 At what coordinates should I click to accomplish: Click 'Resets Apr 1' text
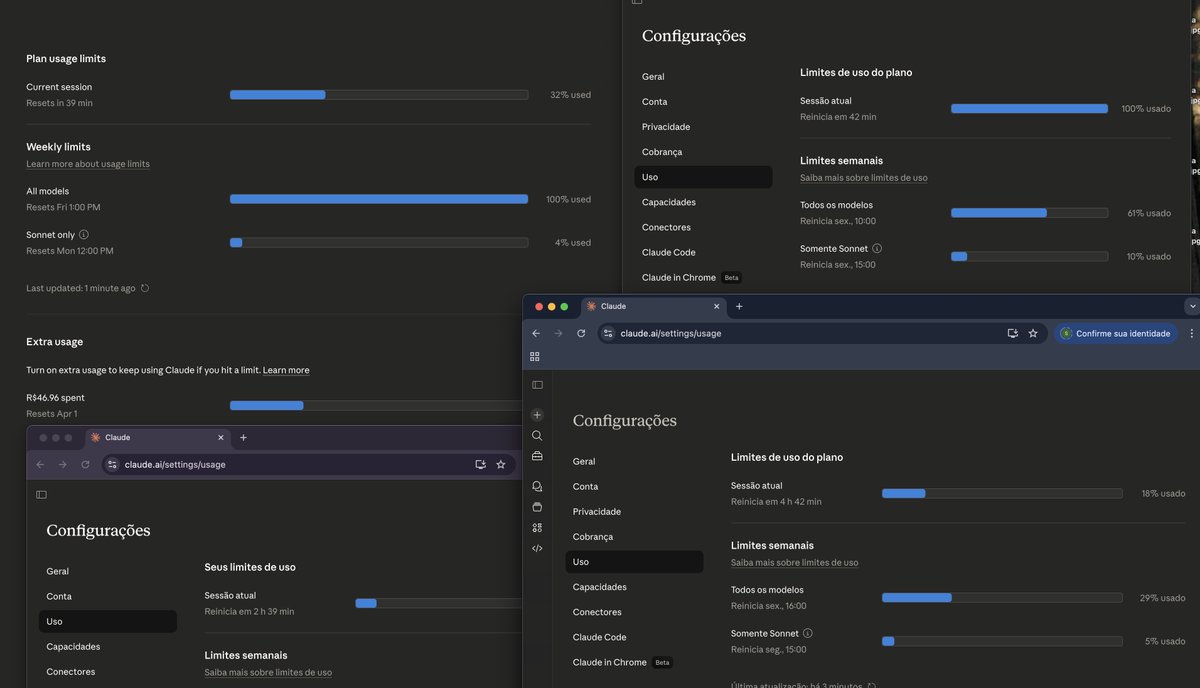coord(51,414)
